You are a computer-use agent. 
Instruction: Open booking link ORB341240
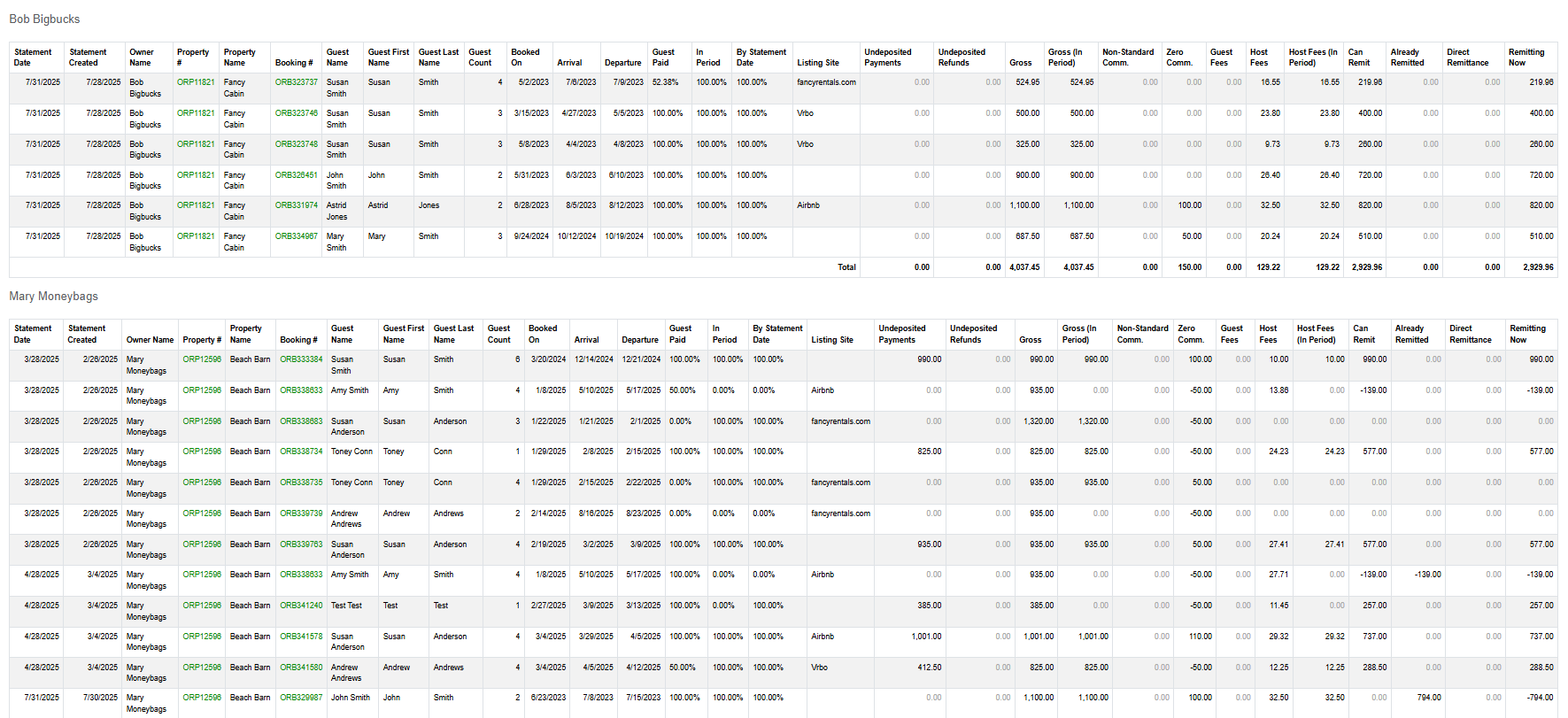click(301, 606)
